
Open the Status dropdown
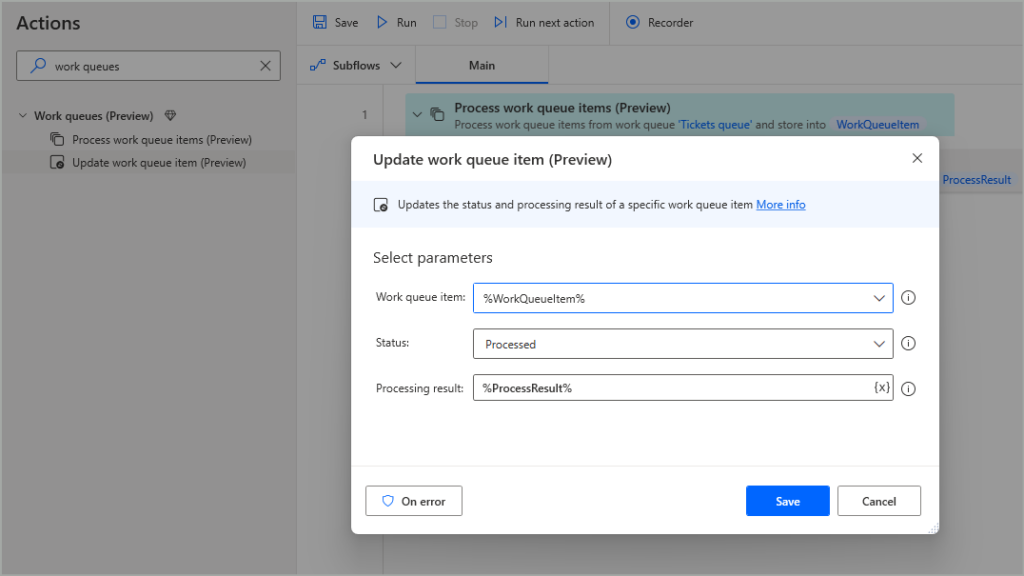coord(878,343)
